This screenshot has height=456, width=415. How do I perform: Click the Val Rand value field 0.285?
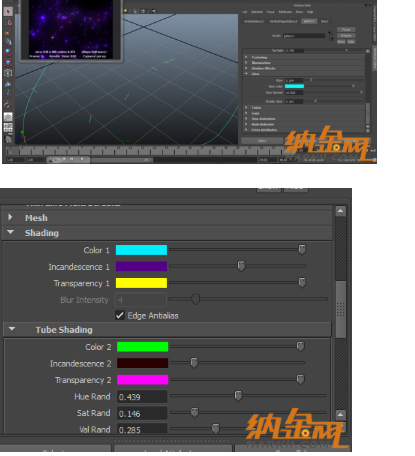point(142,429)
